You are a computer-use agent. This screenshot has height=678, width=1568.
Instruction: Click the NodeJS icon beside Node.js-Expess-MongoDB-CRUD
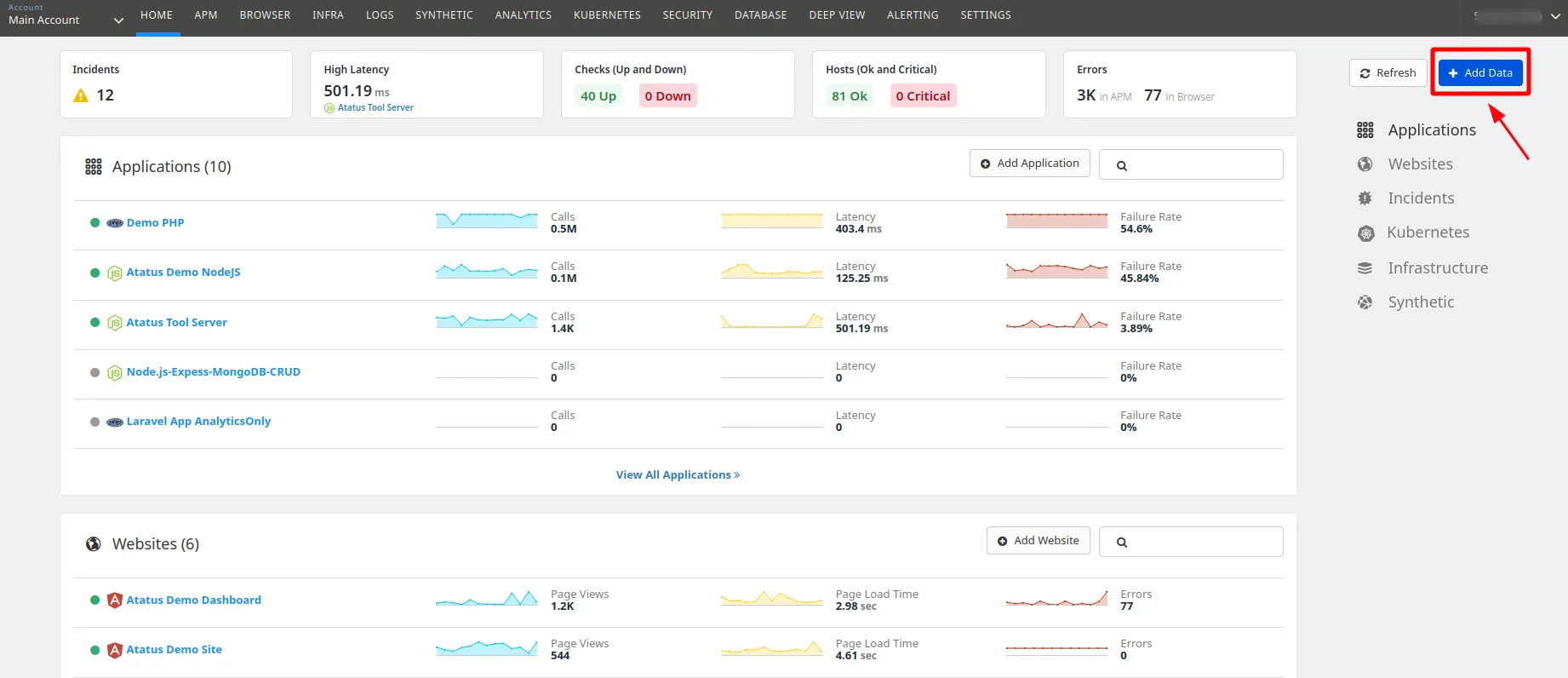click(115, 372)
